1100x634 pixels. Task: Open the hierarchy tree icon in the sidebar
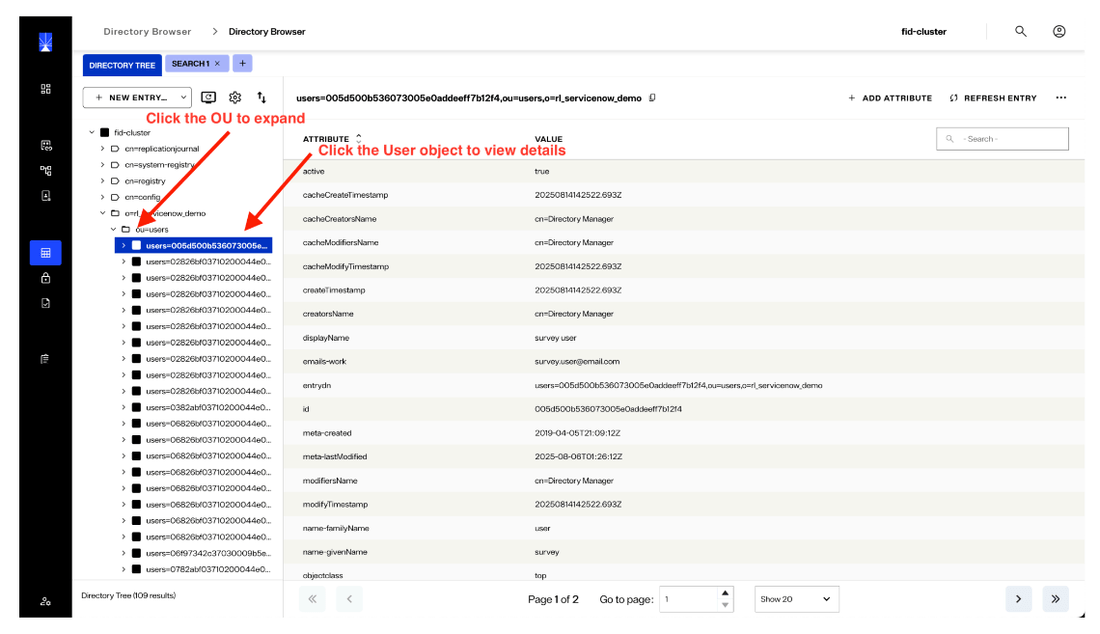click(46, 170)
